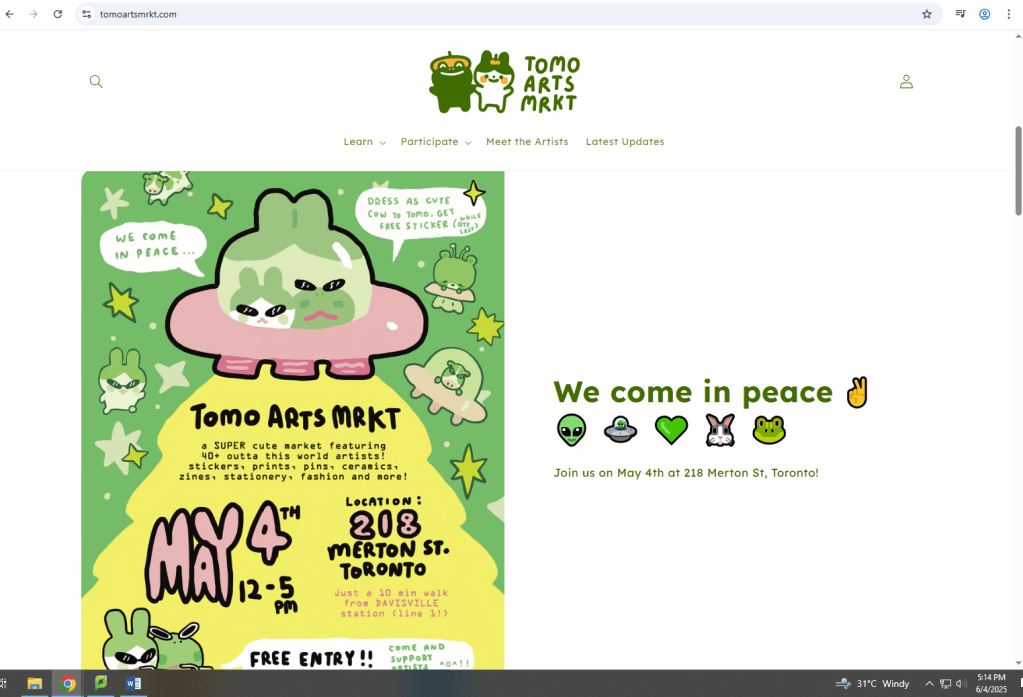Click the Tomo Arts Mrkt logo

(504, 82)
